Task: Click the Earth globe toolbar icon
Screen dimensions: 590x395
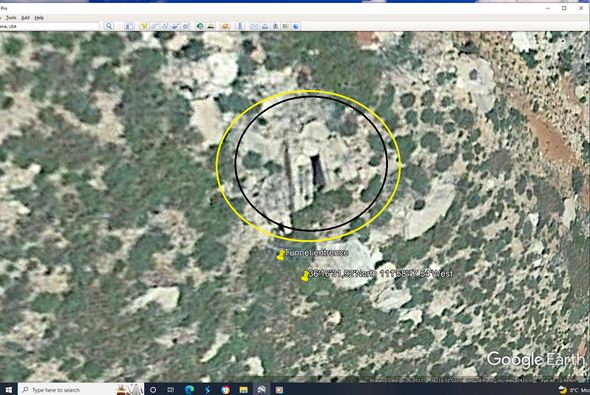Action: 296,26
